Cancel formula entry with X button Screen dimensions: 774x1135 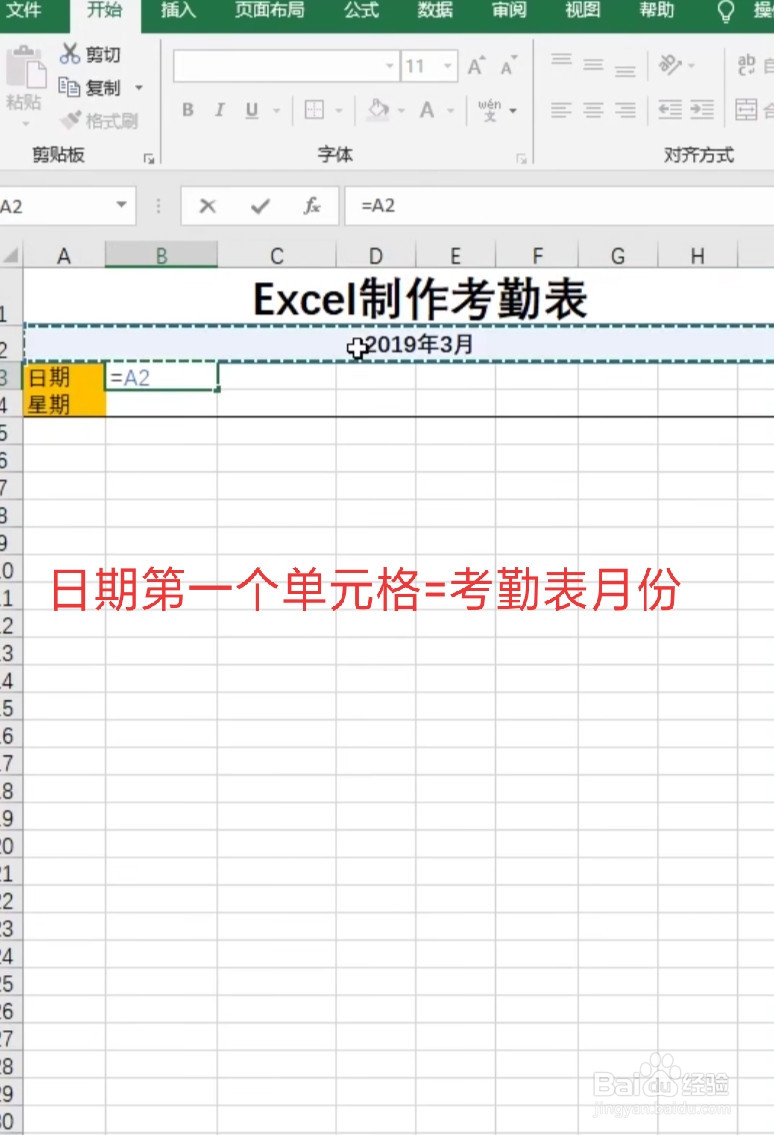pyautogui.click(x=208, y=206)
